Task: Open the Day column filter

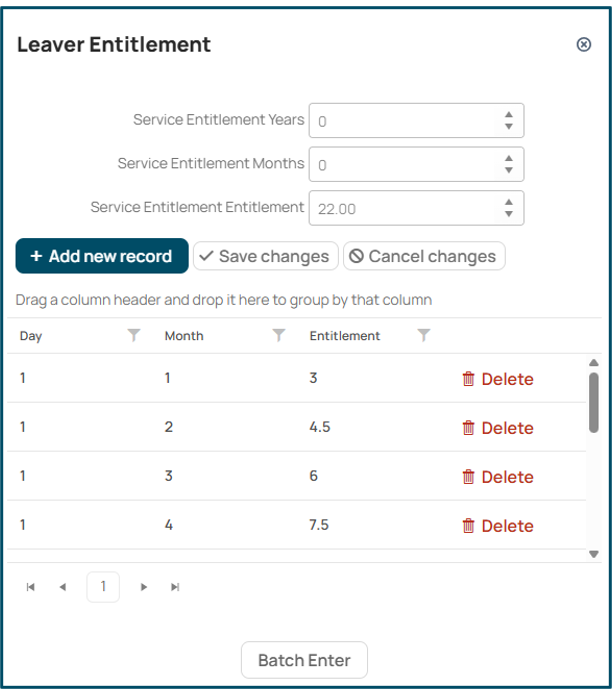Action: (134, 335)
